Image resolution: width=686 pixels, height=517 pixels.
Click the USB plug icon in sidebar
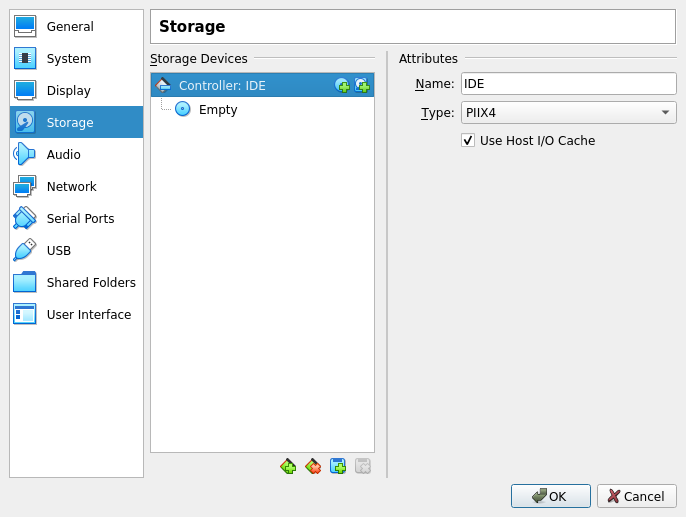pyautogui.click(x=25, y=250)
